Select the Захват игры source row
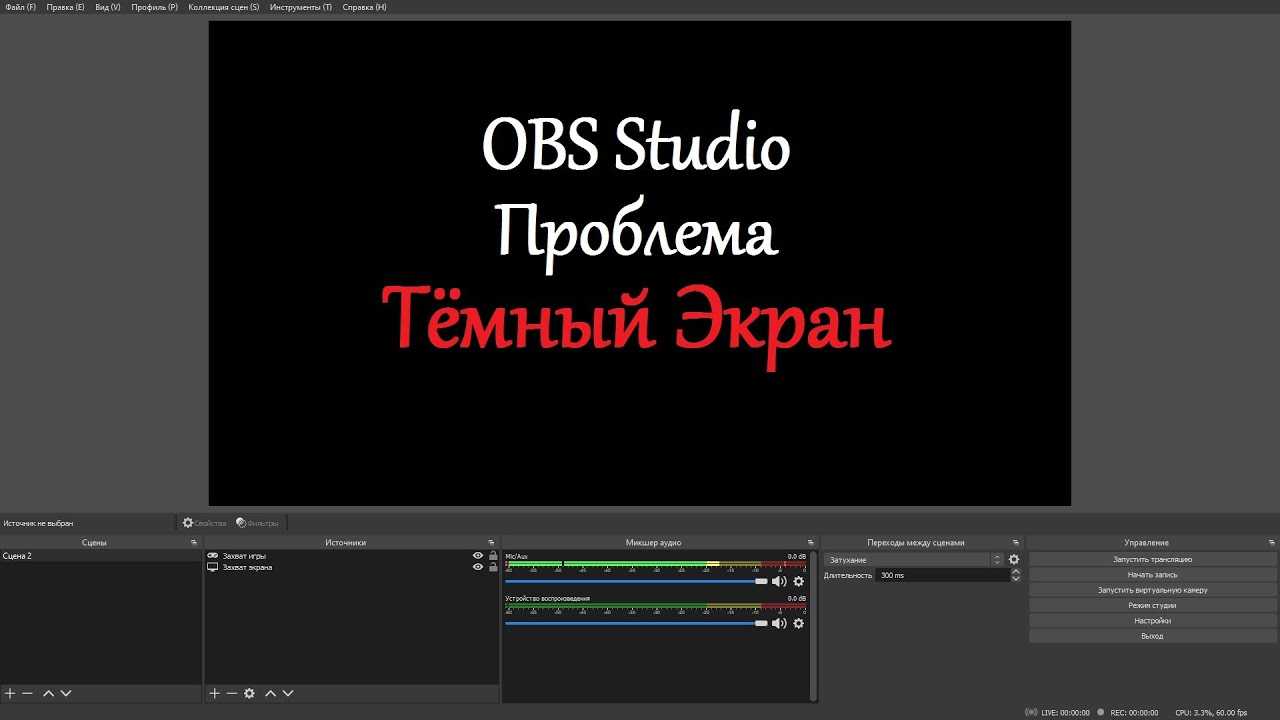Screen dimensions: 1280x720 (352, 556)
